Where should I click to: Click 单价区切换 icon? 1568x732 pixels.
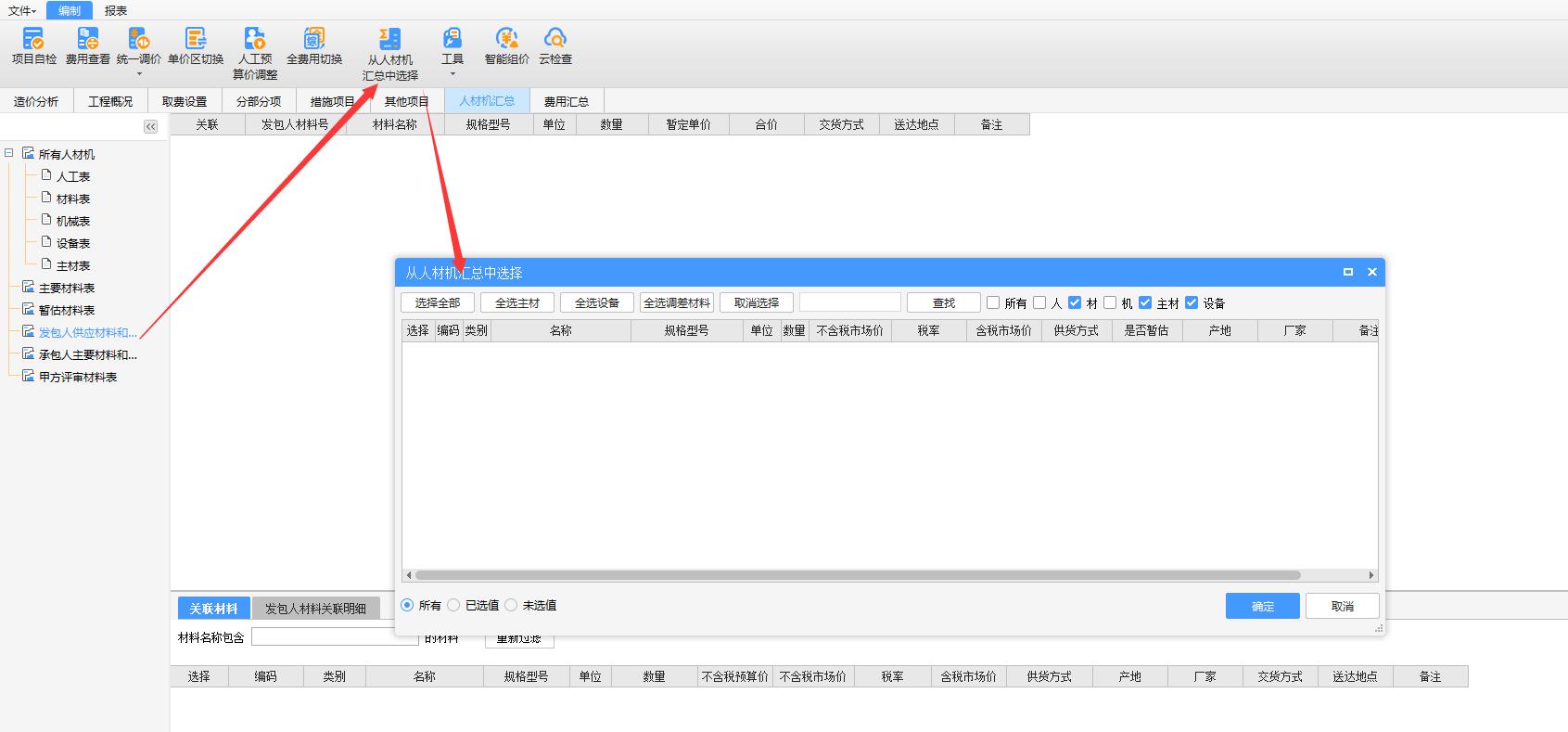[196, 45]
